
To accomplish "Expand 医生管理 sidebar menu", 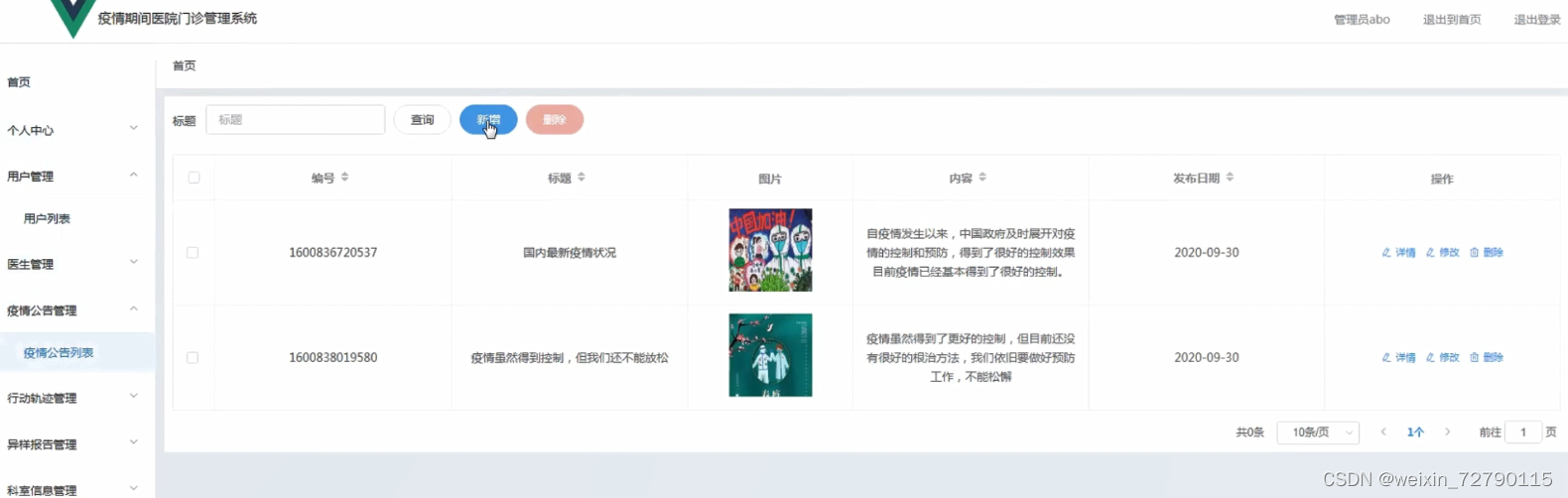I will pyautogui.click(x=77, y=264).
